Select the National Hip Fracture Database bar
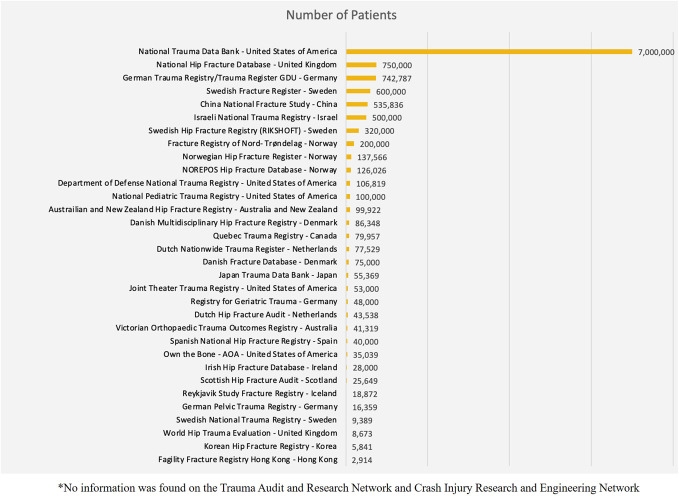 pyautogui.click(x=360, y=64)
